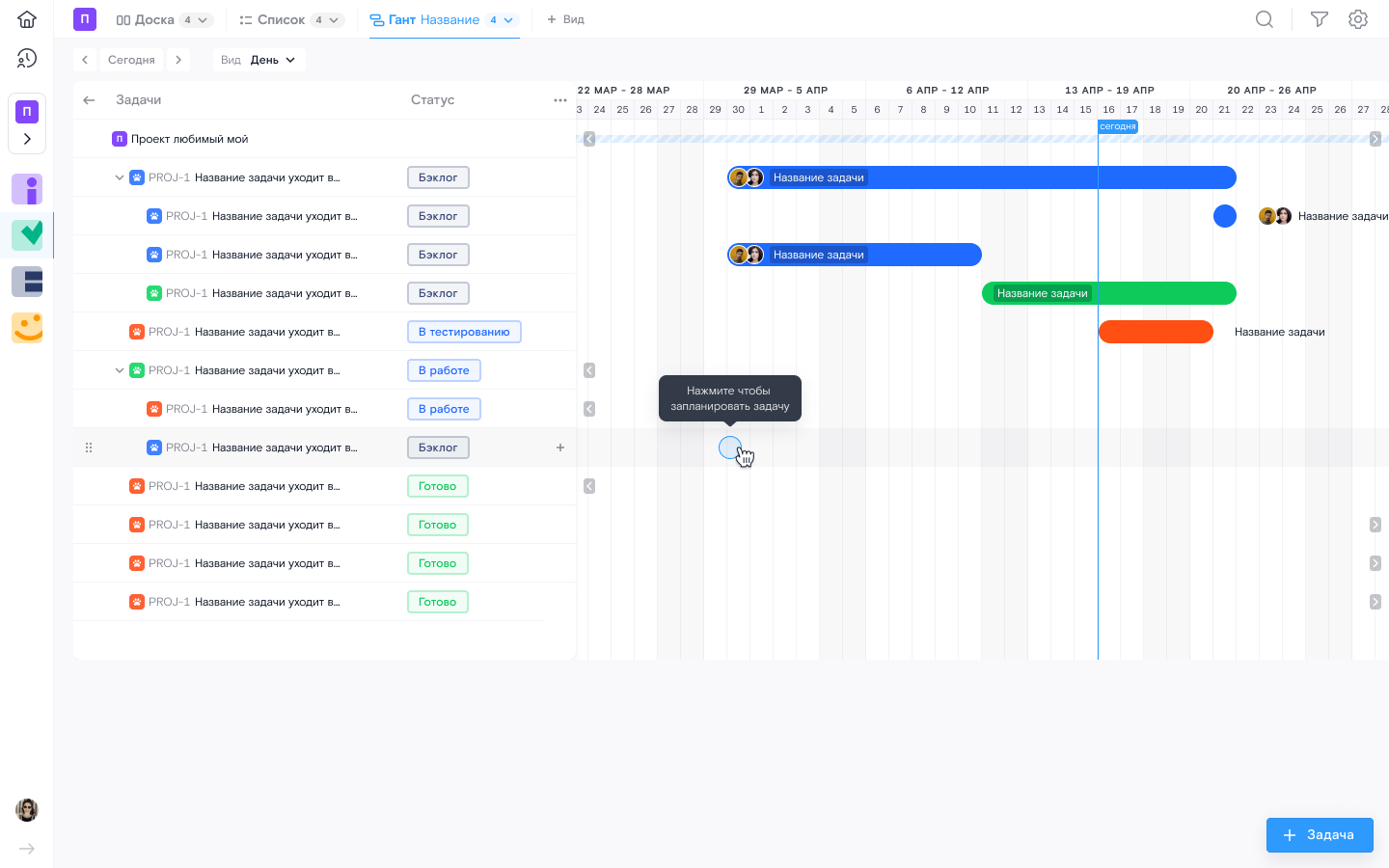Collapse the first PROJ-1 parent task
Screen dimensions: 1389x868
120,177
